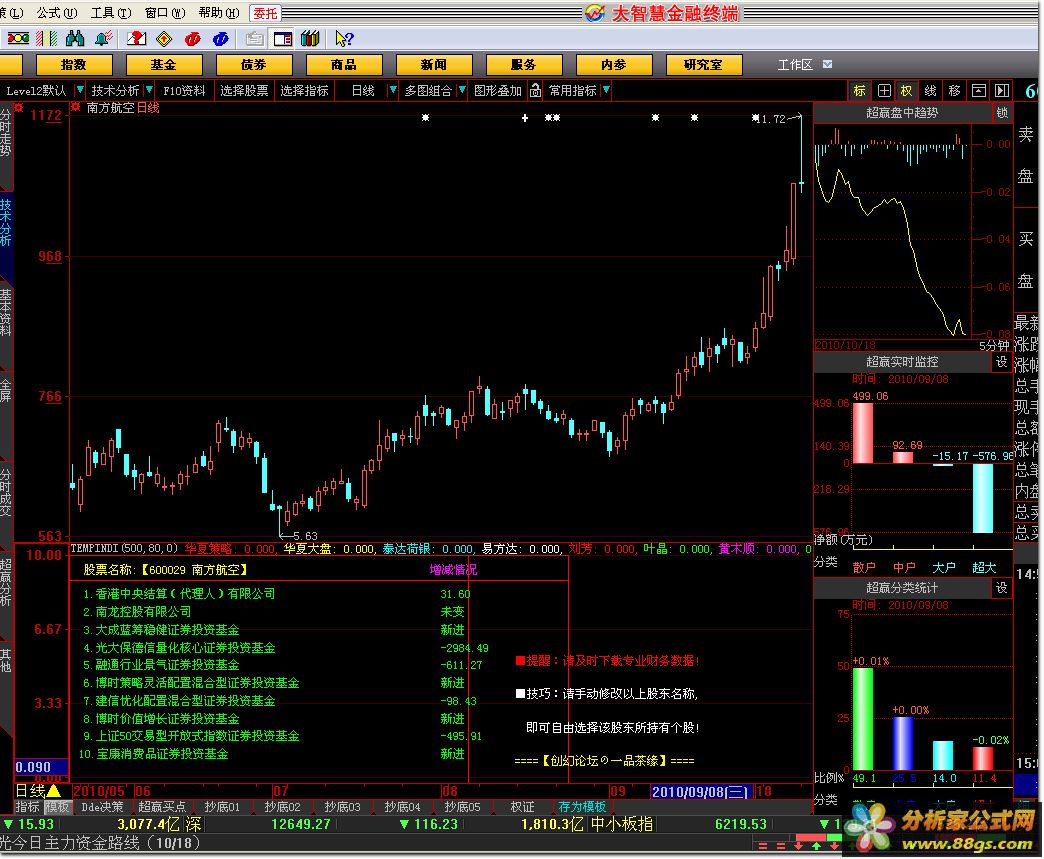Screen dimensions: 1044x859
Task: Click 图形叠加 in the toolbar
Action: tap(498, 91)
